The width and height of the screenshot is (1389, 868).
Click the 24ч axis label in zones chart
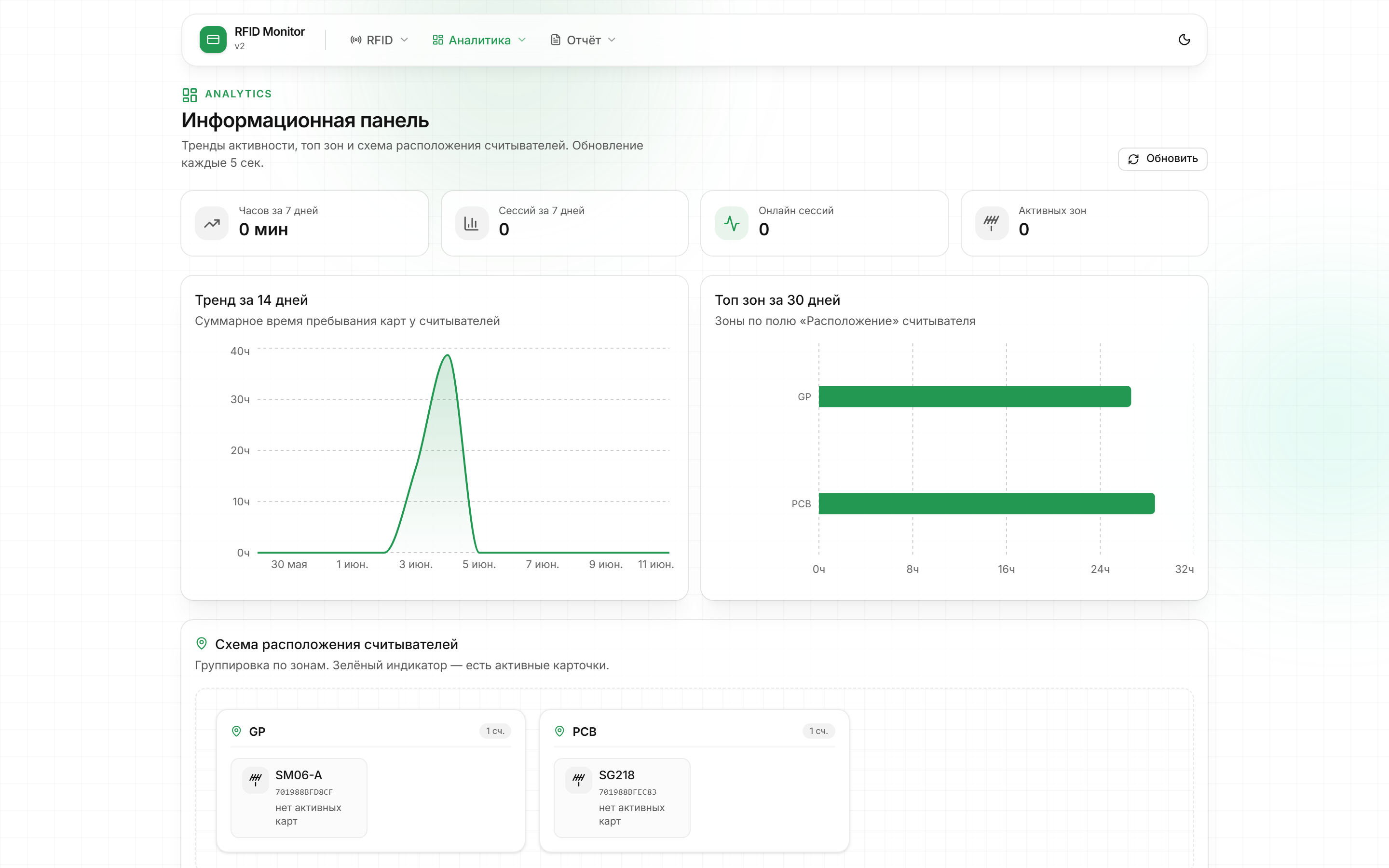1100,570
